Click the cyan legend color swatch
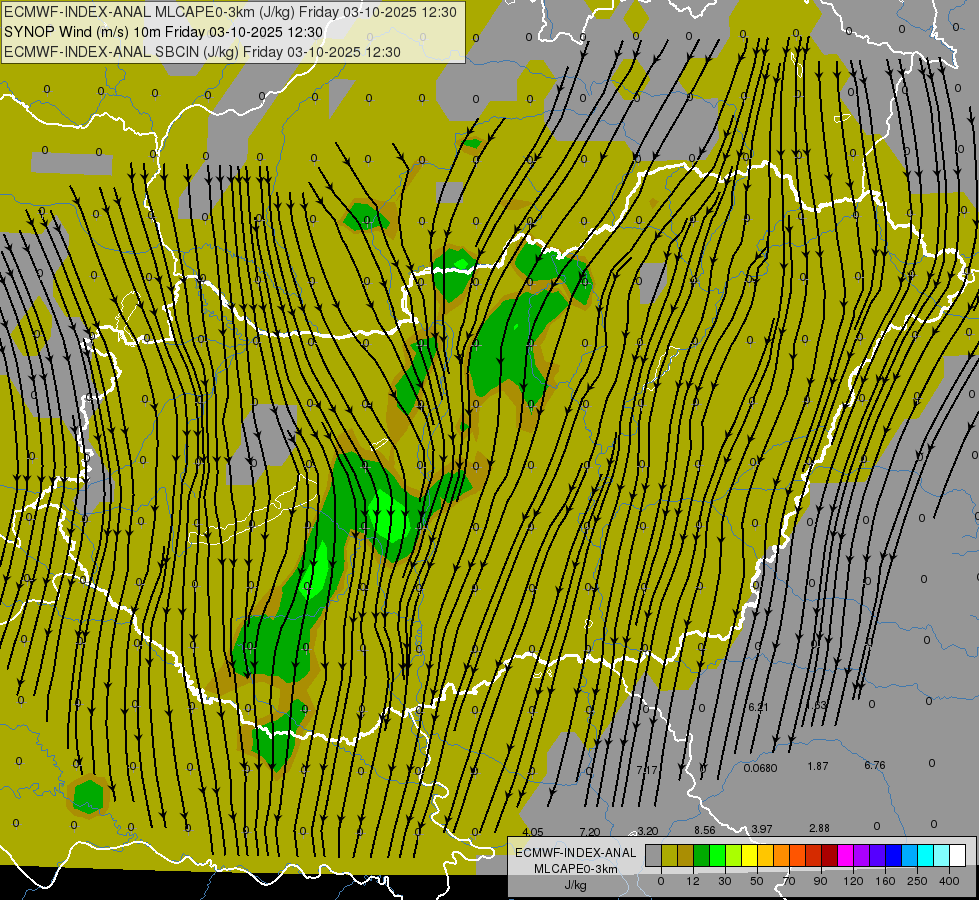 click(925, 856)
